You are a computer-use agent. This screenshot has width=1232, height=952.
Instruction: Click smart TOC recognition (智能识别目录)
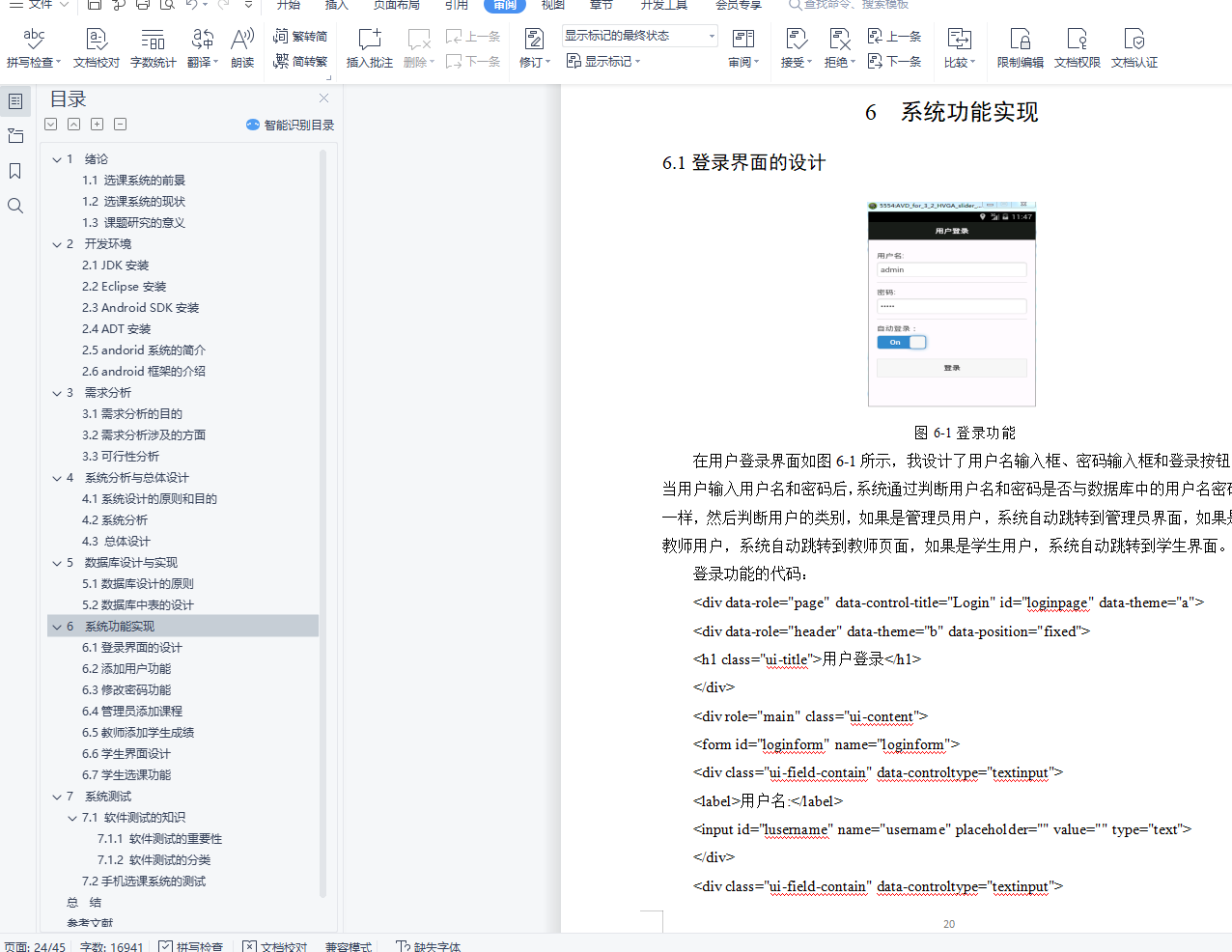290,125
